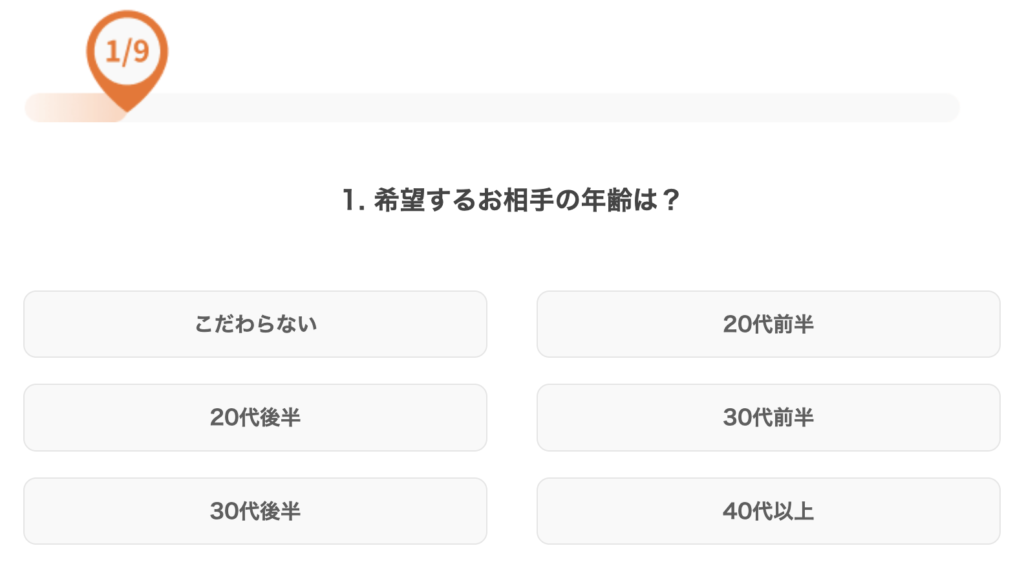Select the こだわらない answer option
The image size is (1024, 568).
point(255,324)
